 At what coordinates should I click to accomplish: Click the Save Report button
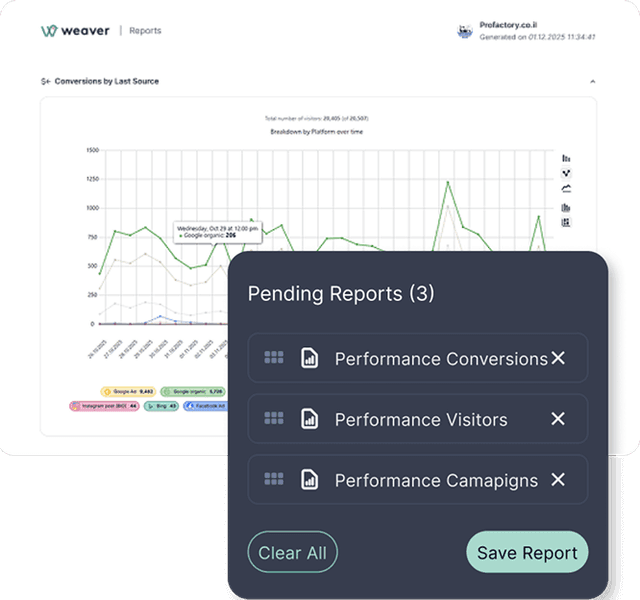[x=527, y=552]
